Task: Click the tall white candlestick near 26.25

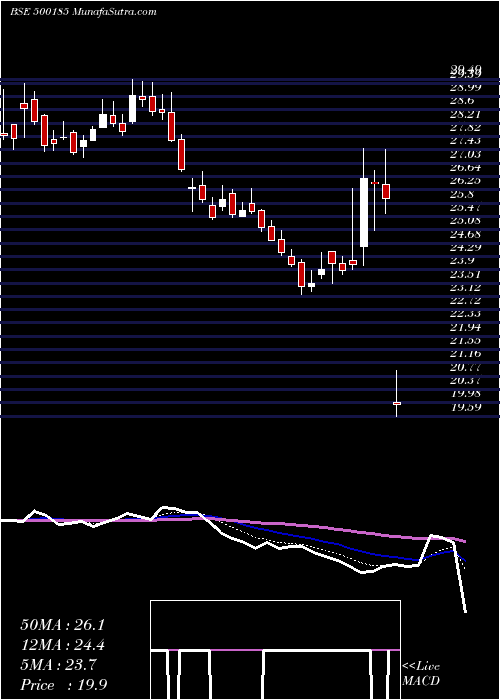Action: coord(364,212)
